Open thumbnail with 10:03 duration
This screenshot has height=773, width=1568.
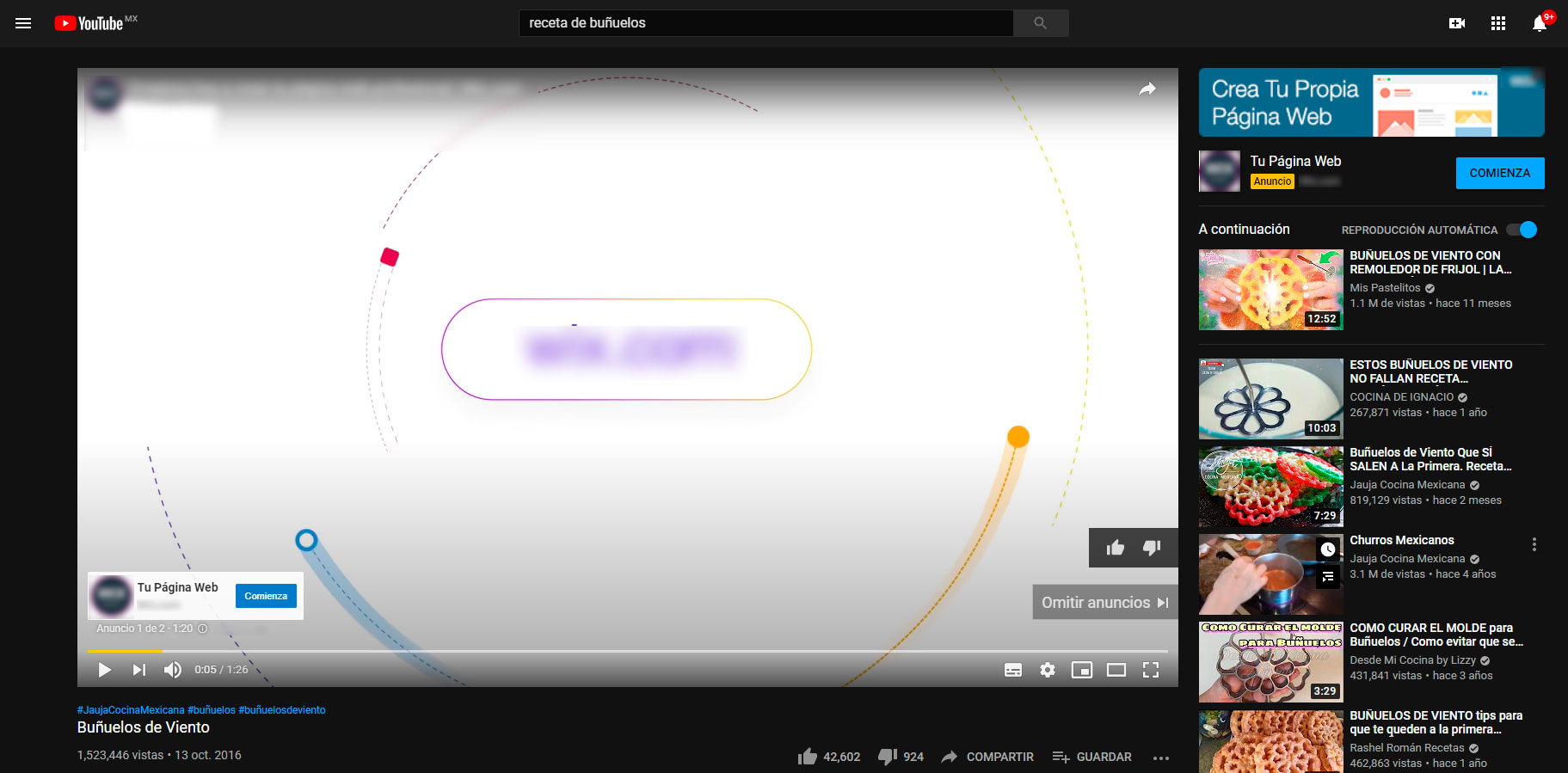point(1271,399)
